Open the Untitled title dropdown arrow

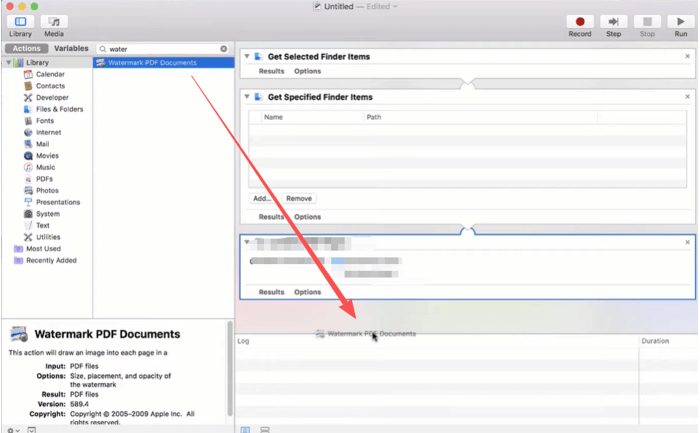(x=395, y=6)
